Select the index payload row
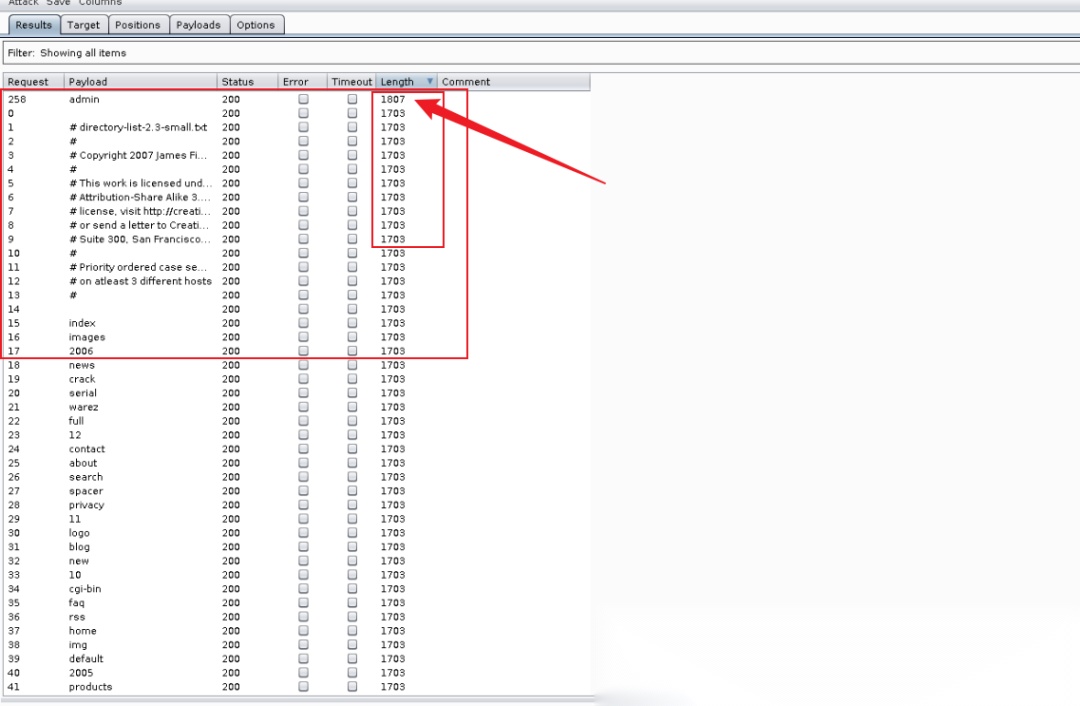Screen dimensions: 1080x706 (x=297, y=323)
